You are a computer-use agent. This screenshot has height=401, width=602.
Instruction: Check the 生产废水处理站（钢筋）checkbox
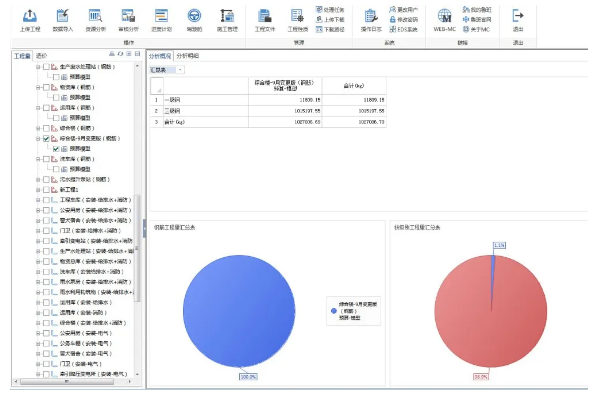[46, 67]
